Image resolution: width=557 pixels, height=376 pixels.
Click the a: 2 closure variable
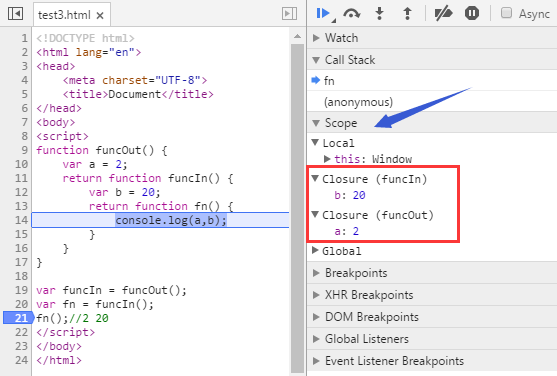pyautogui.click(x=347, y=231)
